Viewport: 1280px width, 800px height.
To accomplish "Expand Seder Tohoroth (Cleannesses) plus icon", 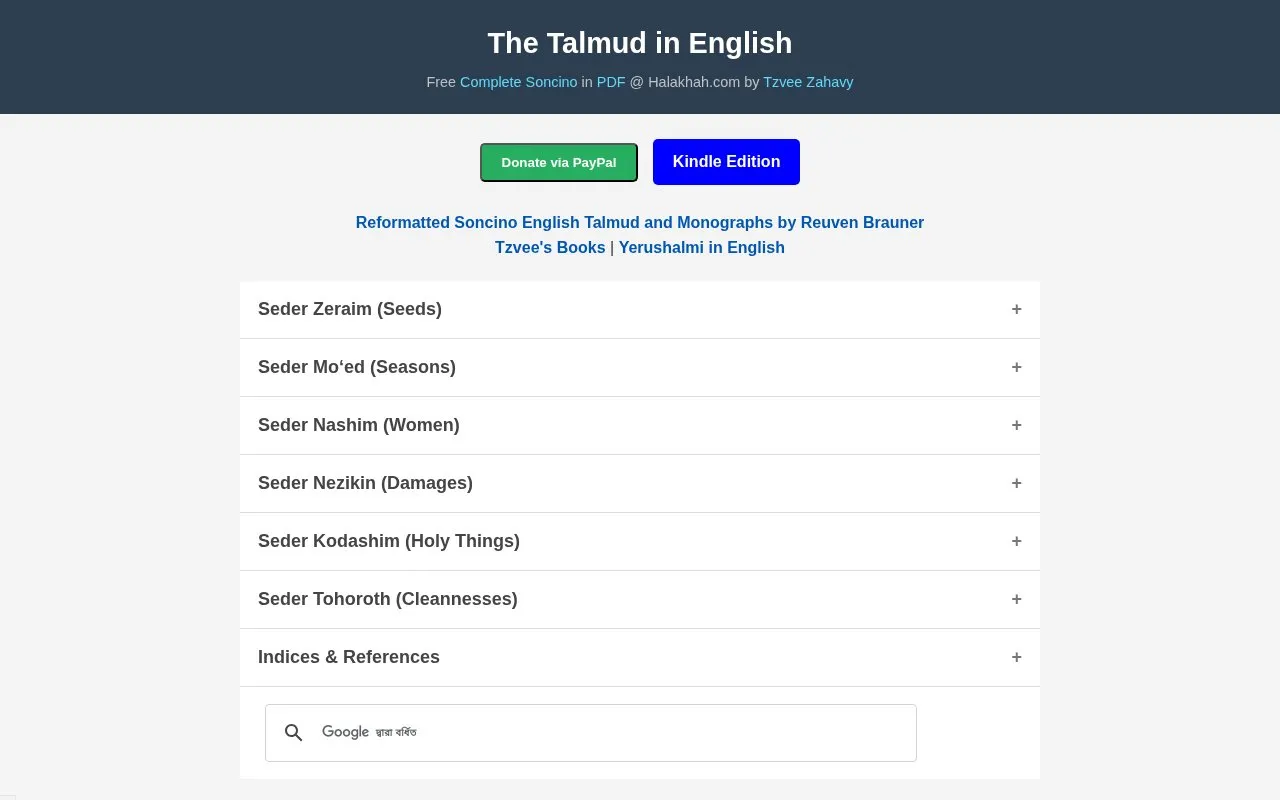I will [x=1016, y=599].
